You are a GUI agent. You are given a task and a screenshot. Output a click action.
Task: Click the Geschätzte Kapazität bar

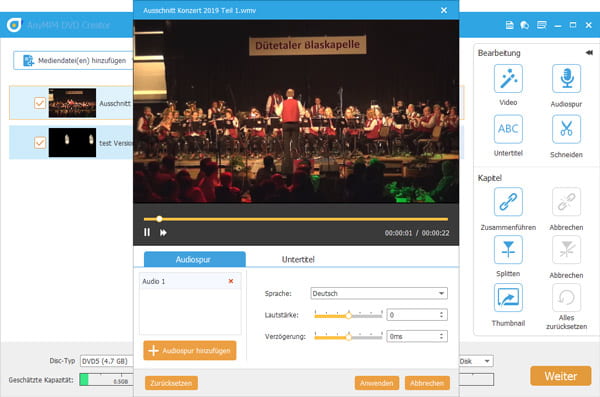pyautogui.click(x=106, y=380)
